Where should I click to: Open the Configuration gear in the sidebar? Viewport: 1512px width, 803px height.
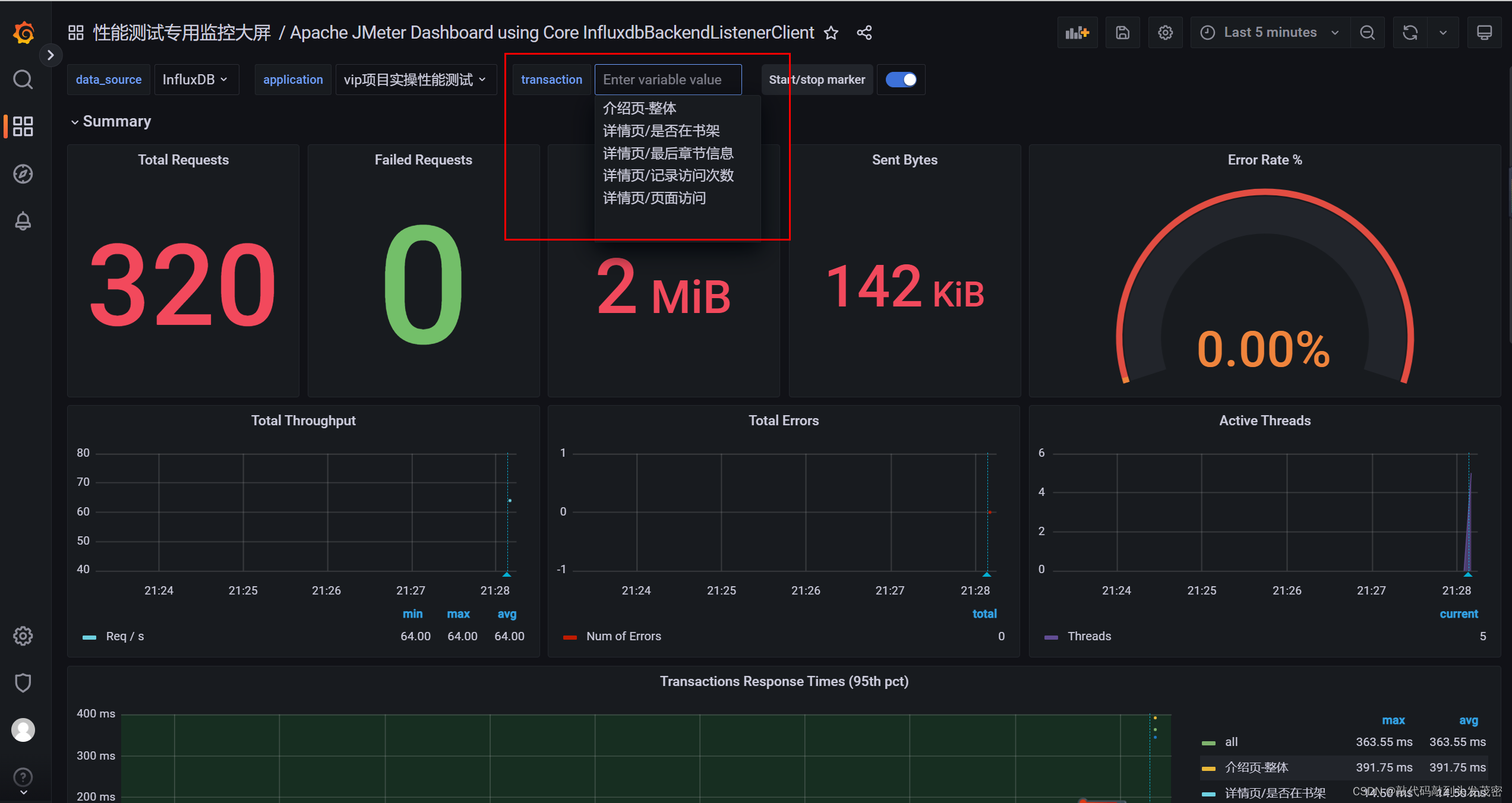coord(23,636)
